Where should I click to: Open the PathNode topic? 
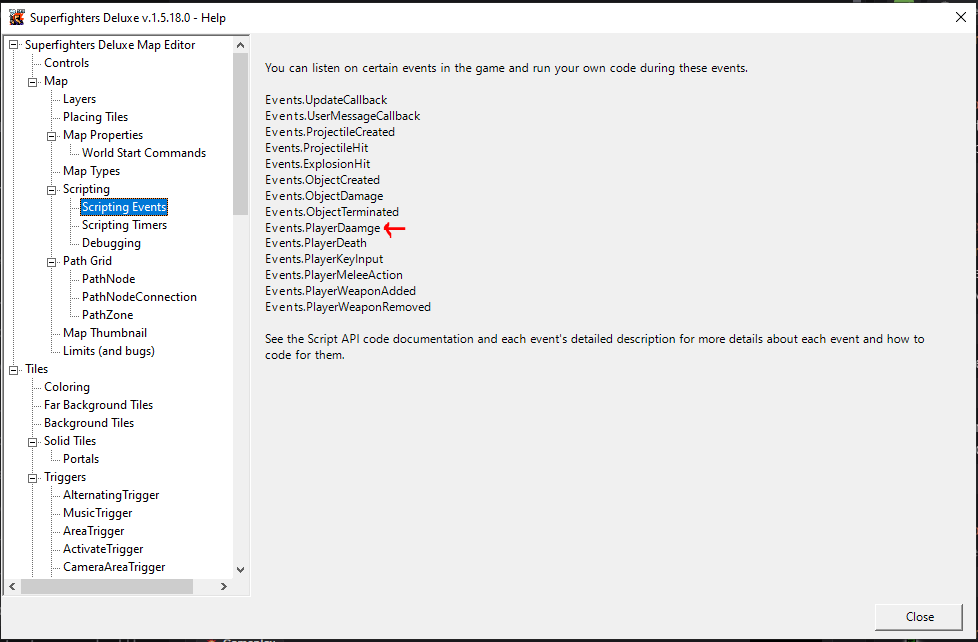pos(109,279)
